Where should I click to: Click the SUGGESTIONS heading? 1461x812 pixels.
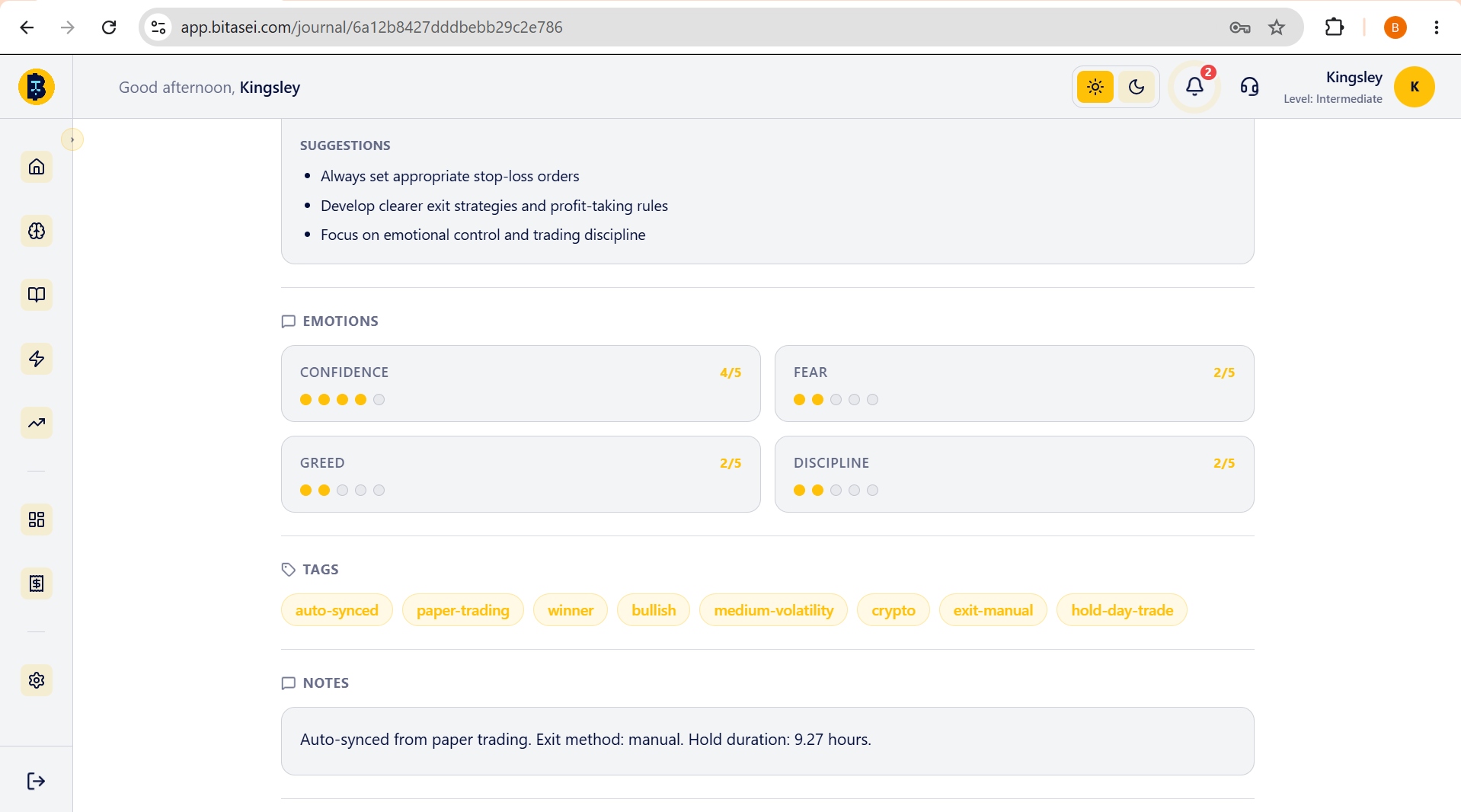345,145
